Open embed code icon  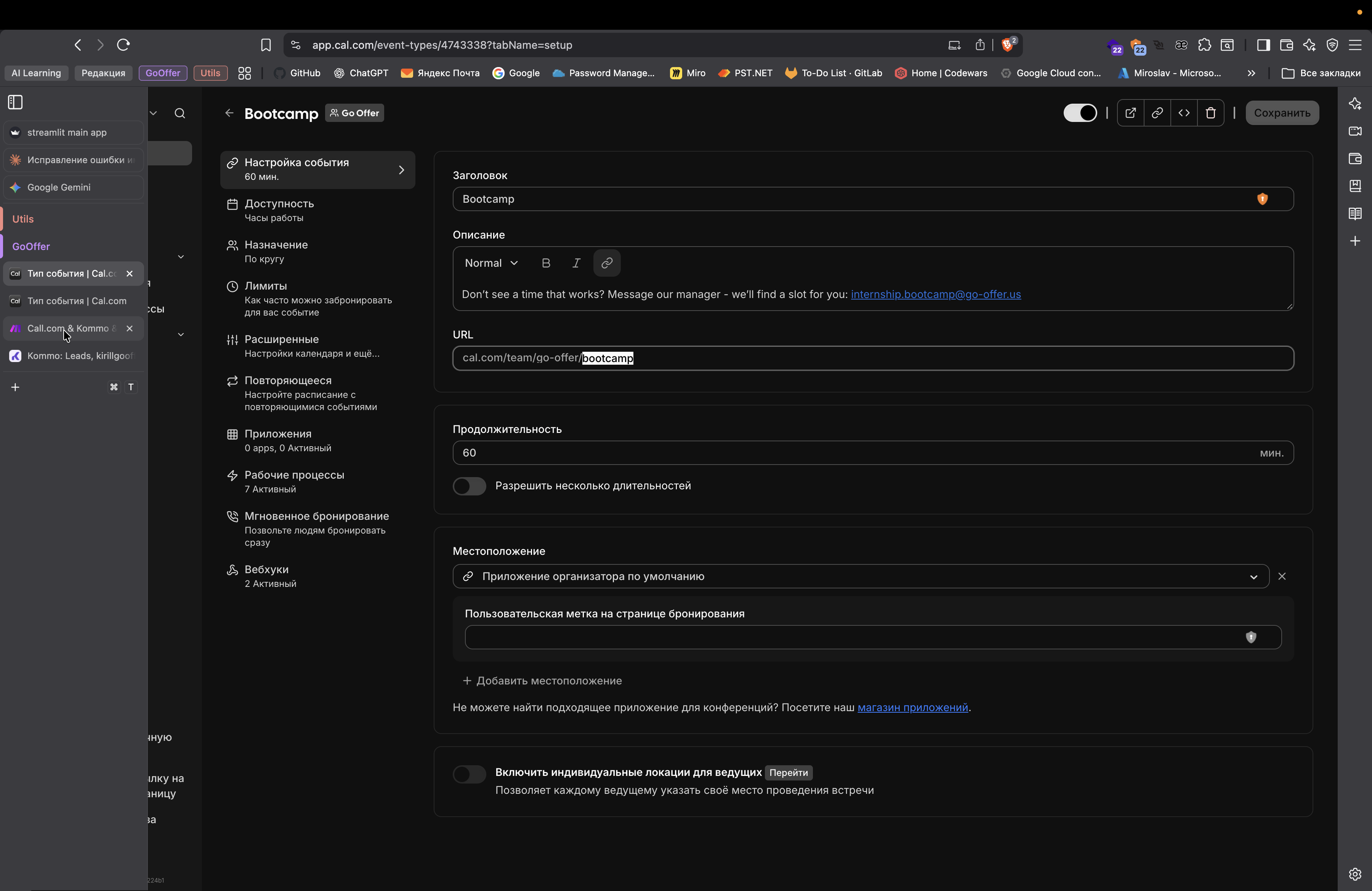[x=1183, y=113]
